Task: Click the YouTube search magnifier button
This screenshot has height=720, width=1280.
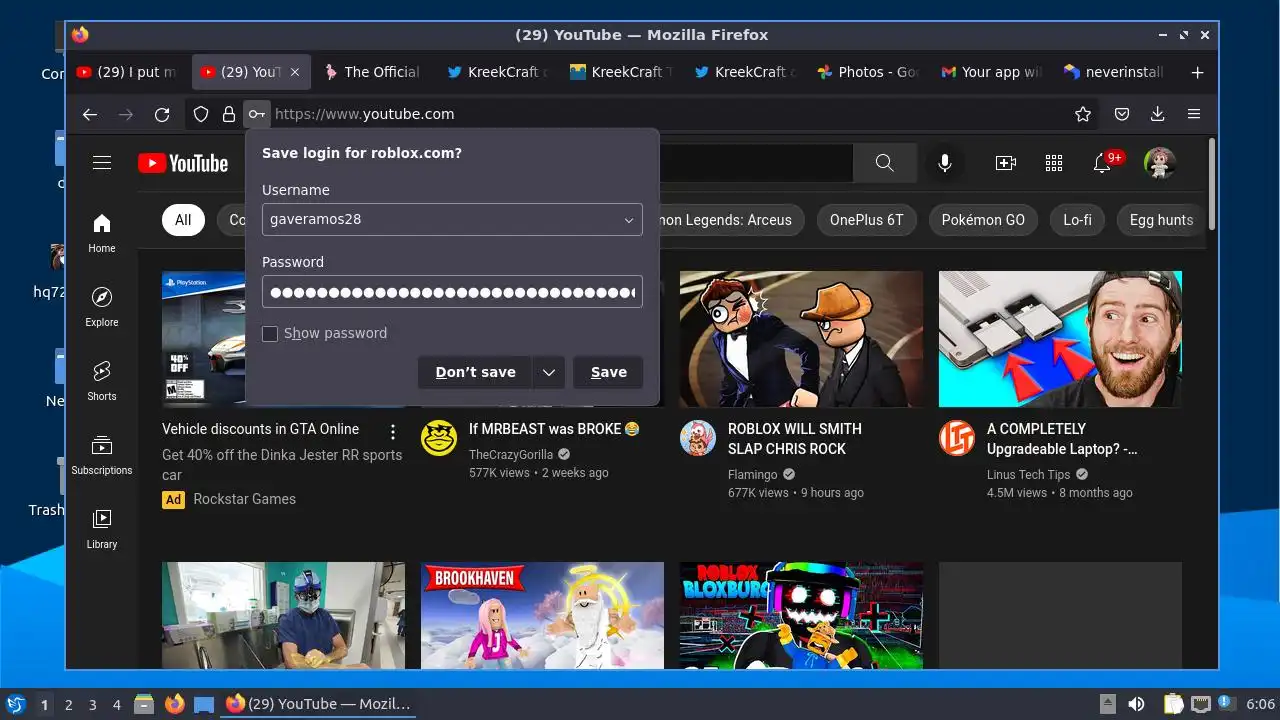Action: point(884,163)
